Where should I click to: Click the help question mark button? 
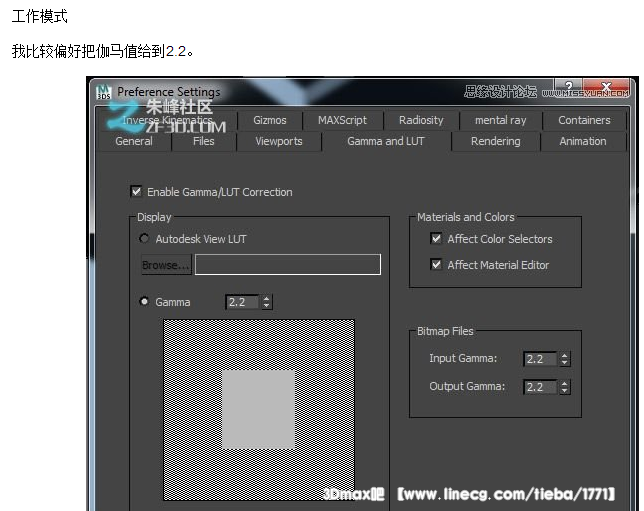click(x=568, y=87)
